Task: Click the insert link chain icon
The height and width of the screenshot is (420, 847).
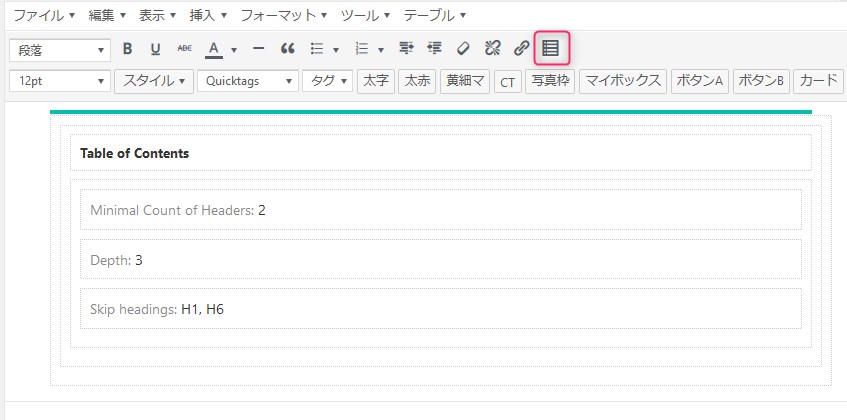Action: 521,49
